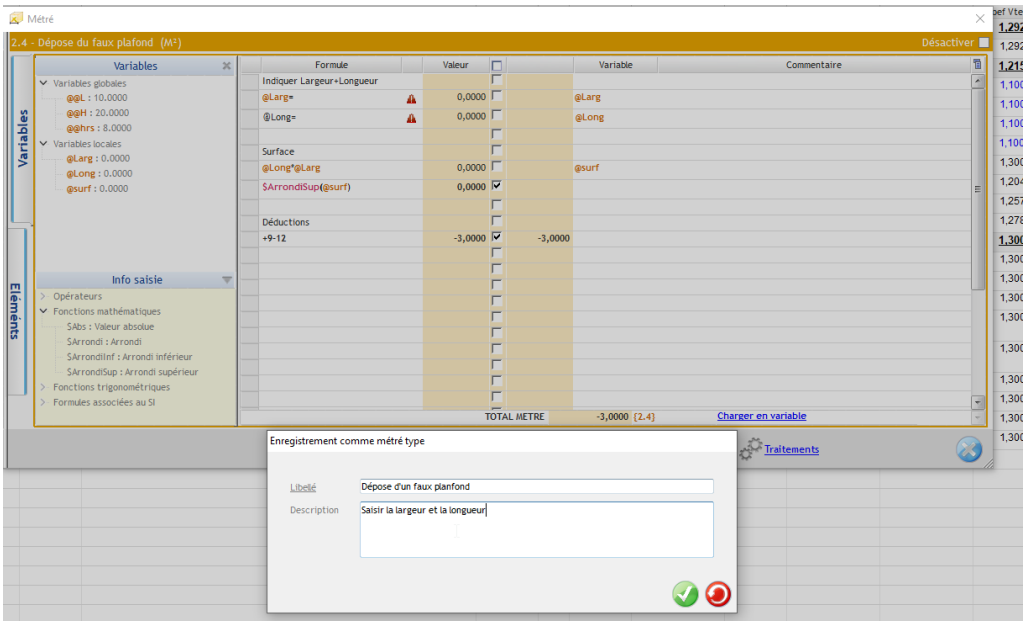Viewport: 1029px width, 627px height.
Task: Click the warning icon on the @Larg= row
Action: [411, 99]
